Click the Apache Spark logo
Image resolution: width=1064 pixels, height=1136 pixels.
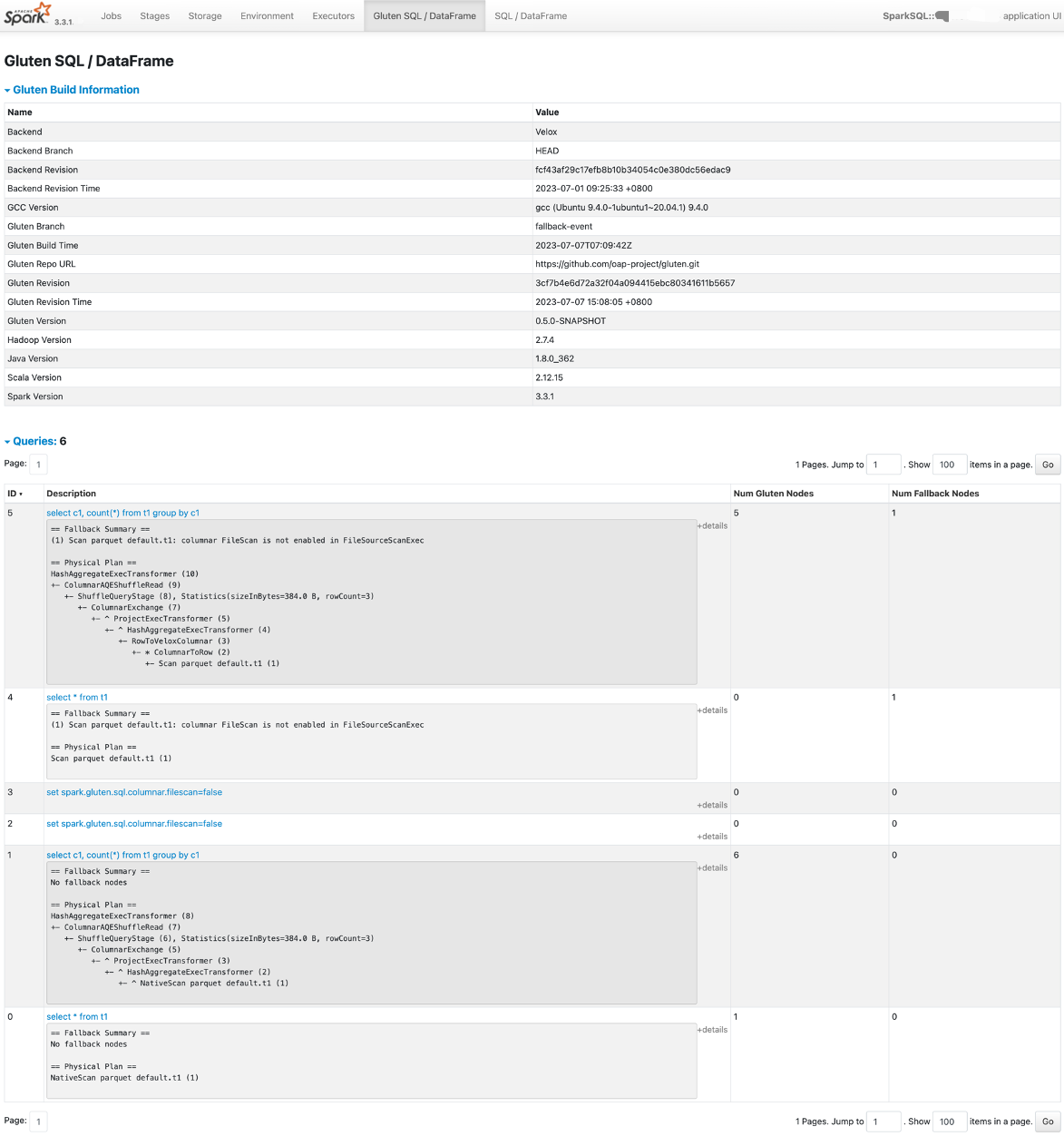27,15
